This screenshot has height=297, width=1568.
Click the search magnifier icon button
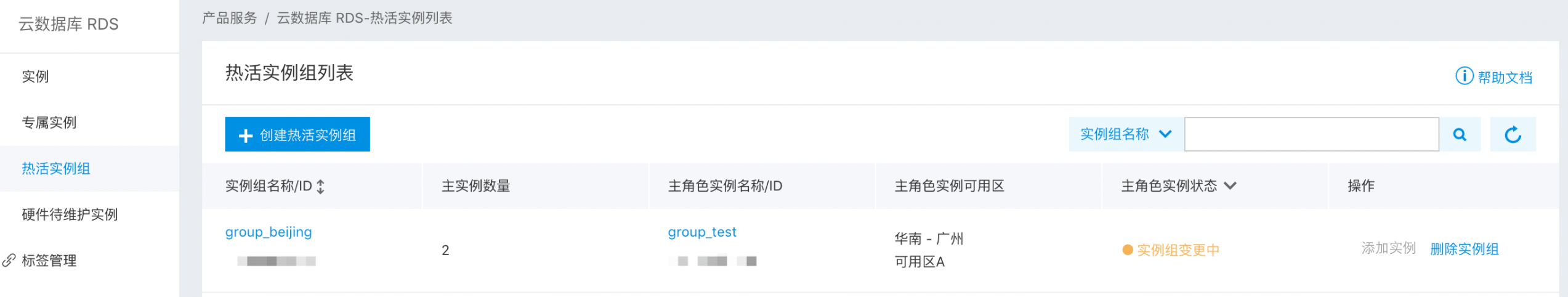(1459, 134)
